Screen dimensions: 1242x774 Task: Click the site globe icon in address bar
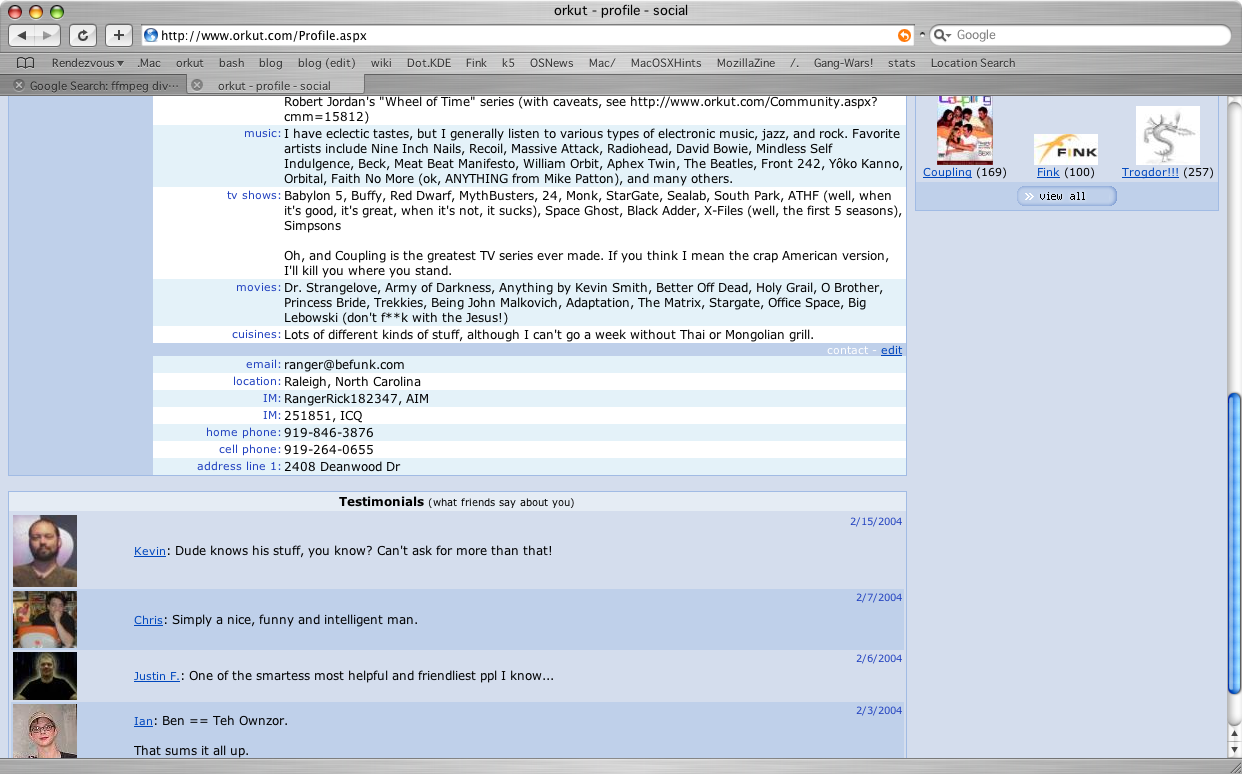[x=151, y=35]
